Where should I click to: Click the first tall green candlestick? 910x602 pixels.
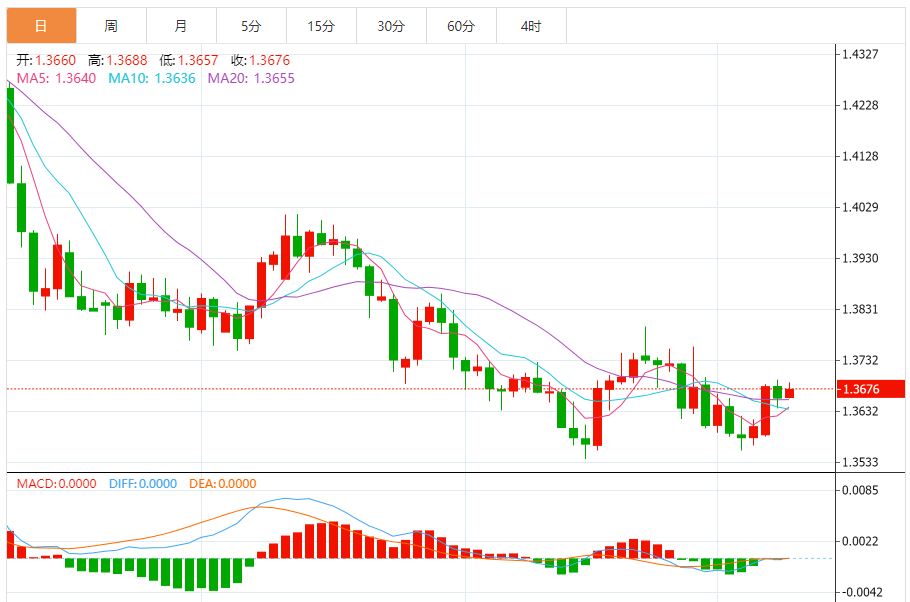[10, 136]
